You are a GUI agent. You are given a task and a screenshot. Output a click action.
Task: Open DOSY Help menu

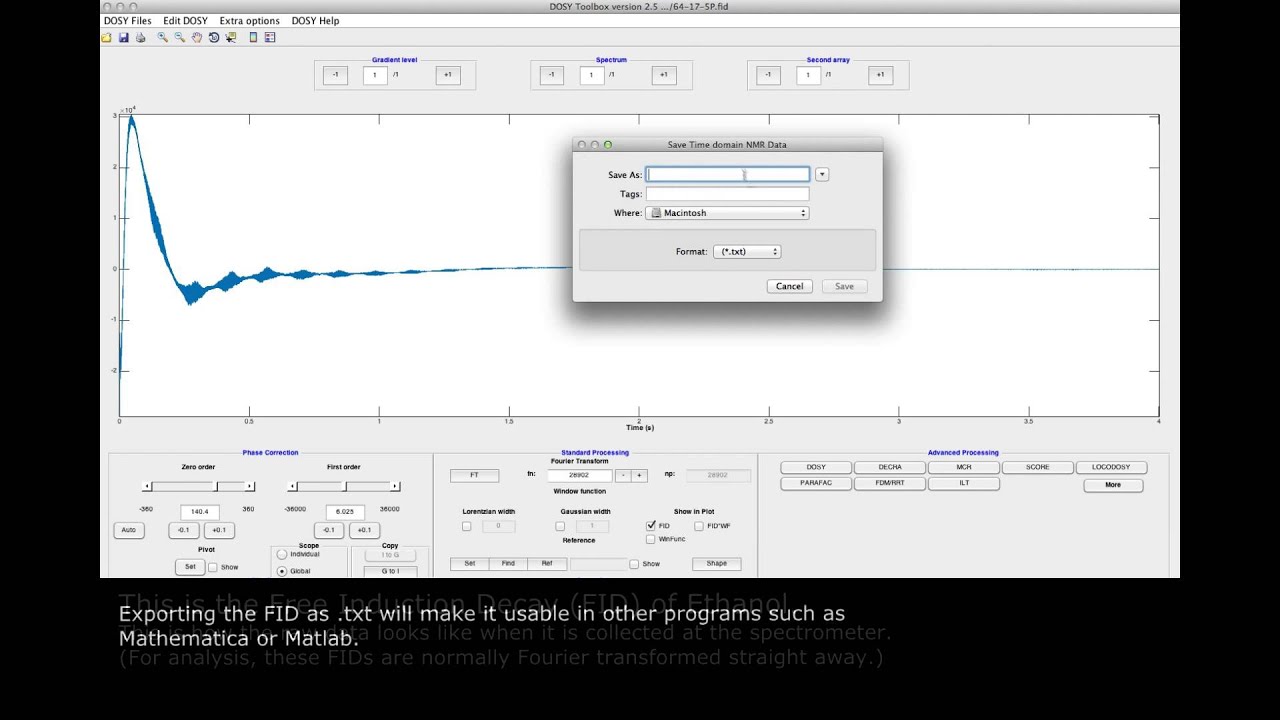(315, 21)
